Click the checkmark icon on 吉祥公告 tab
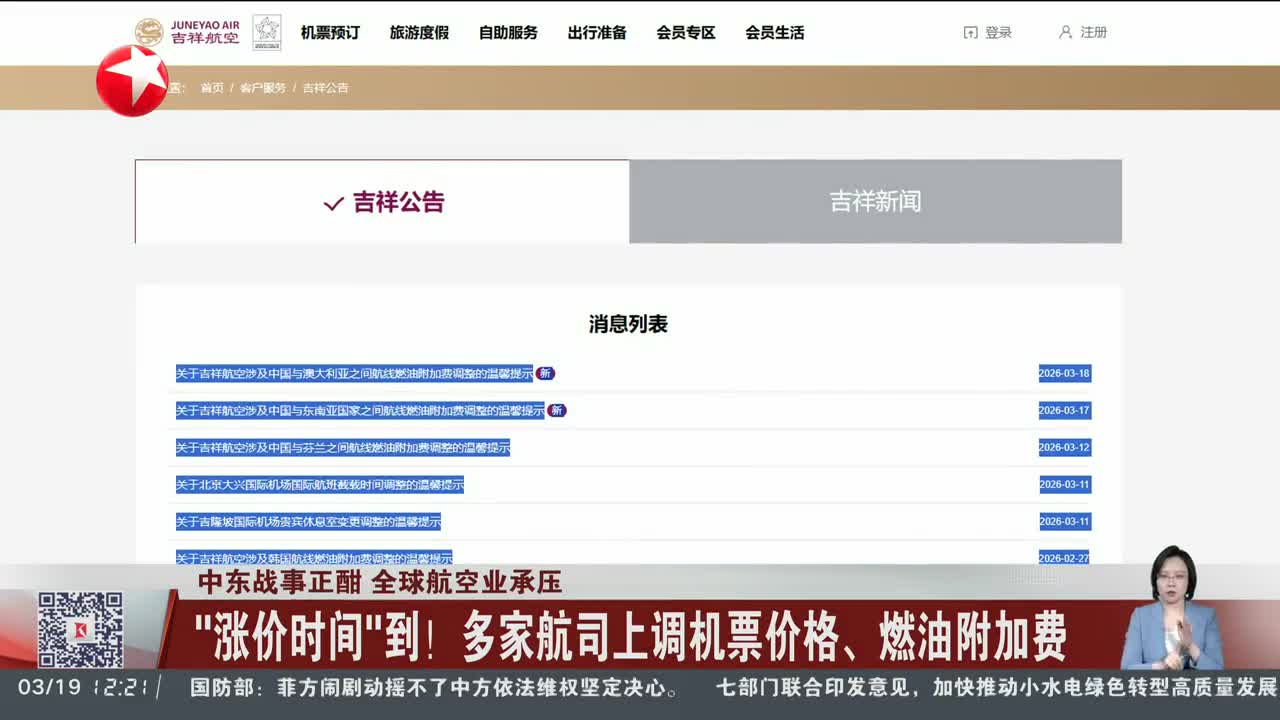This screenshot has width=1280, height=720. [x=333, y=203]
